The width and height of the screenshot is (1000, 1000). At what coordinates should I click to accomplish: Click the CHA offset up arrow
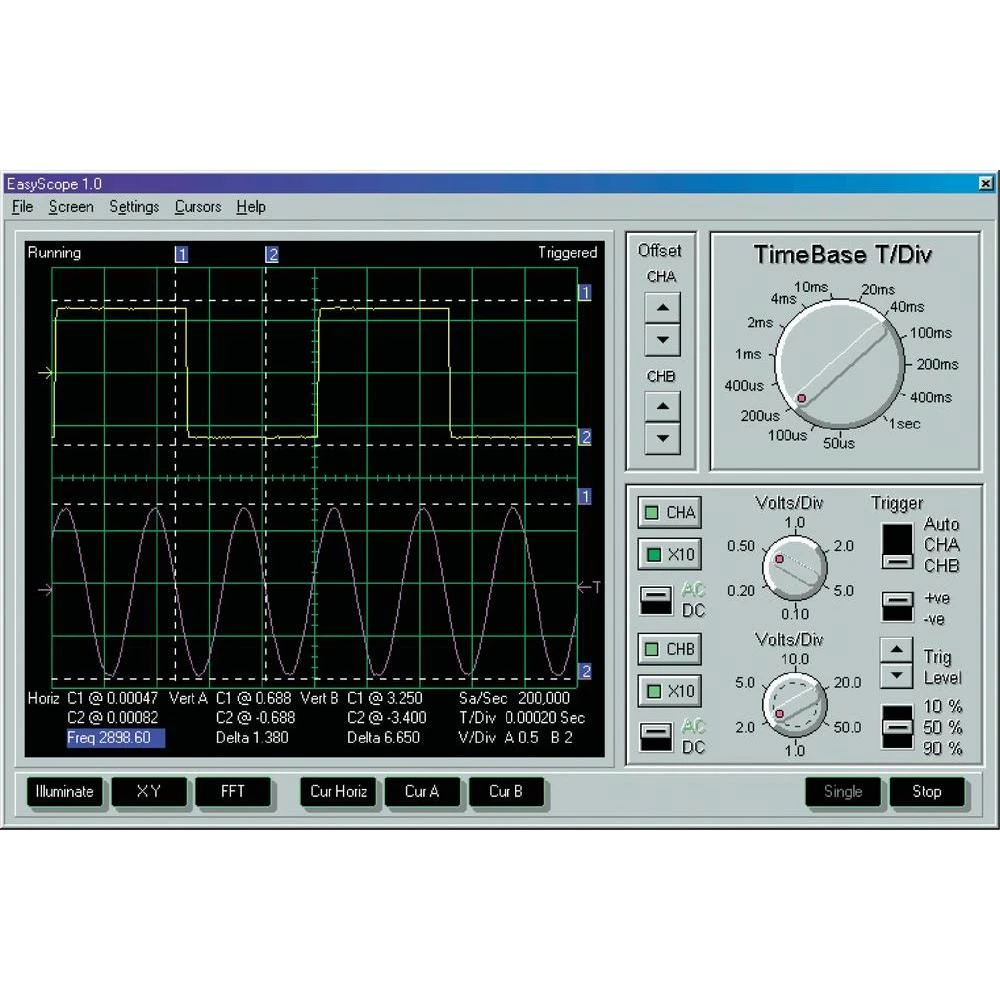click(661, 306)
